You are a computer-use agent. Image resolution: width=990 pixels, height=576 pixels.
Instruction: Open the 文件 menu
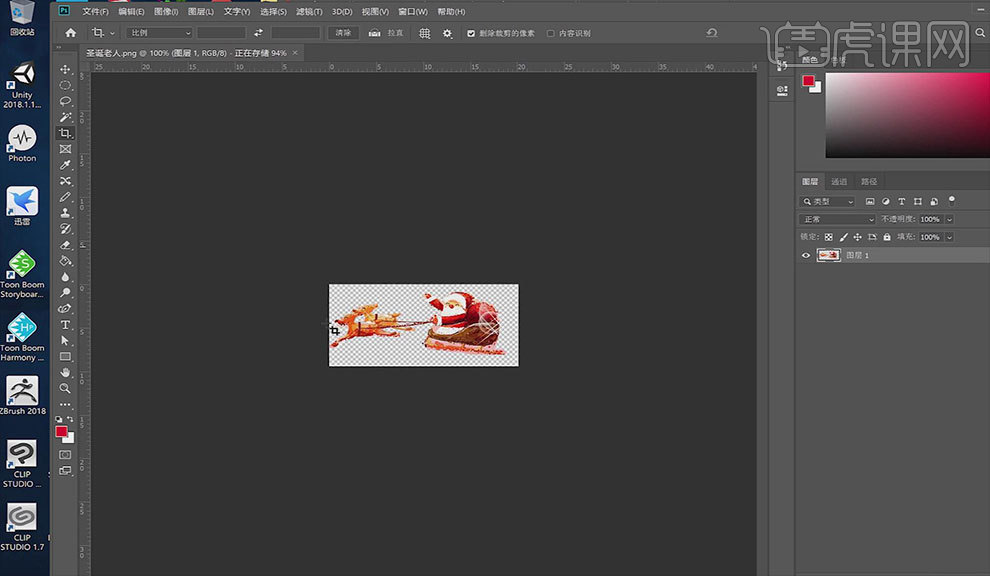(x=95, y=11)
